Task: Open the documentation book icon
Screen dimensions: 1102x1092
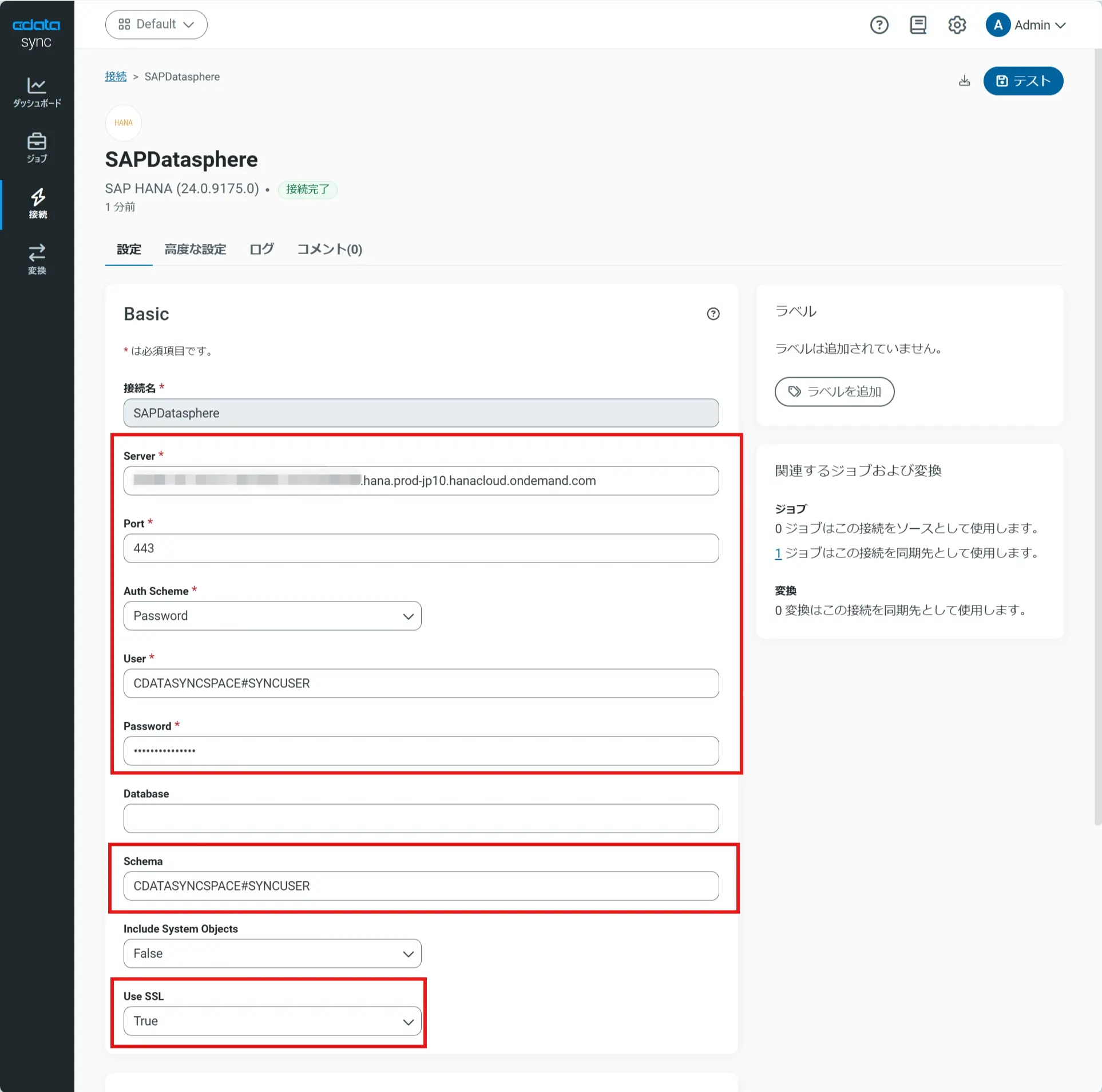Action: coord(918,25)
